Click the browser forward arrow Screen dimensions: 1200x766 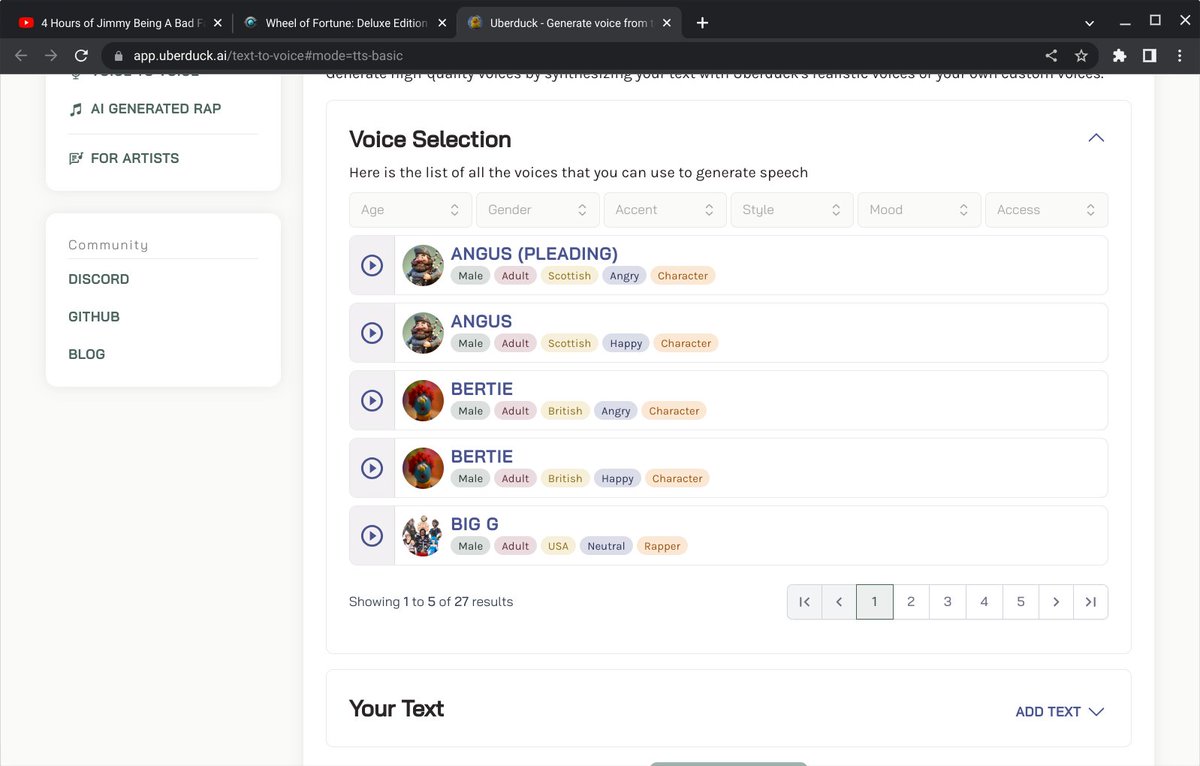[51, 56]
